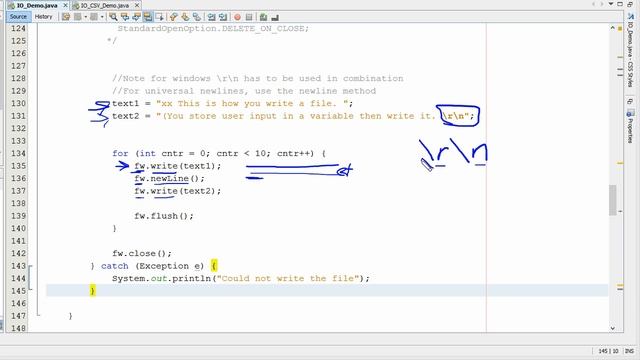Image resolution: width=640 pixels, height=360 pixels.
Task: Open the document list dropdown arrow
Action: [611, 4]
